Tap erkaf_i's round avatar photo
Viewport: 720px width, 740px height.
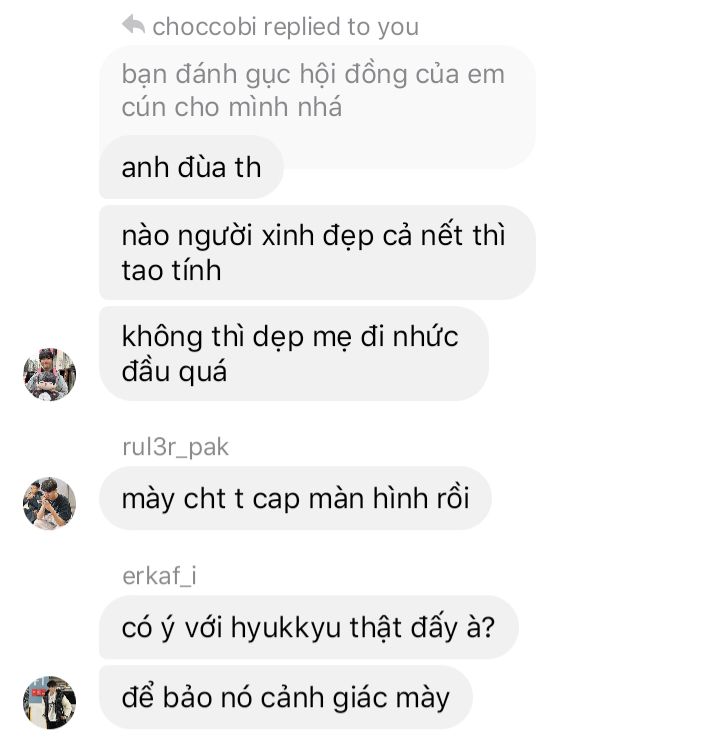50,702
